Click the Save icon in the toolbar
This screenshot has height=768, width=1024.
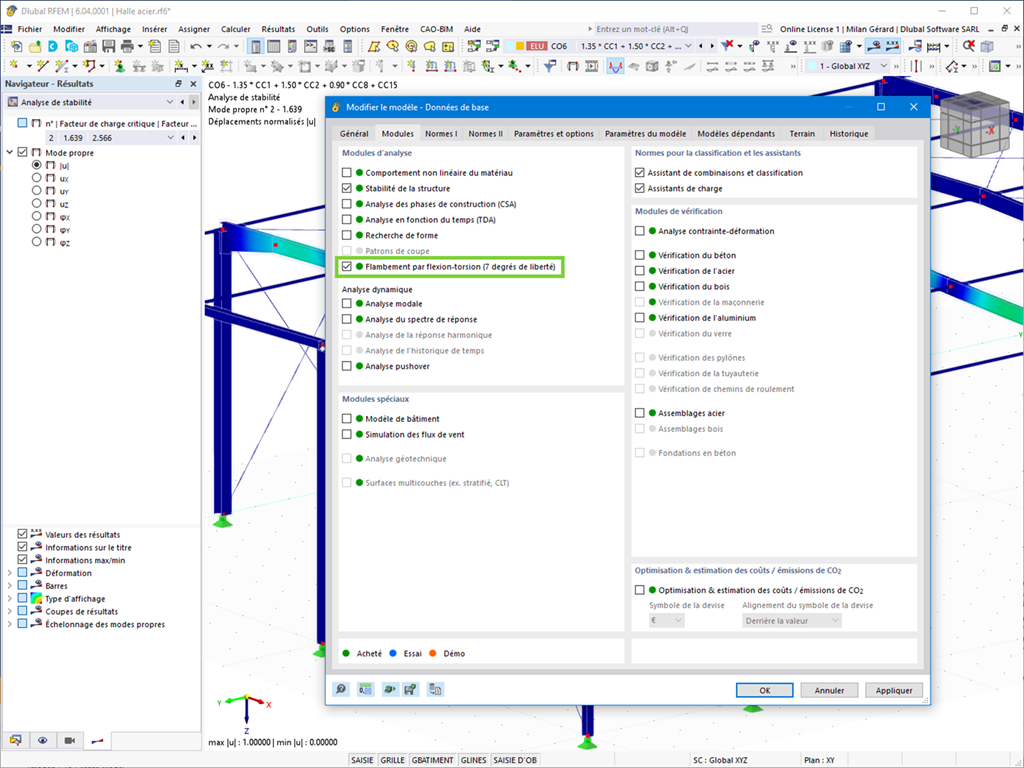click(x=109, y=47)
